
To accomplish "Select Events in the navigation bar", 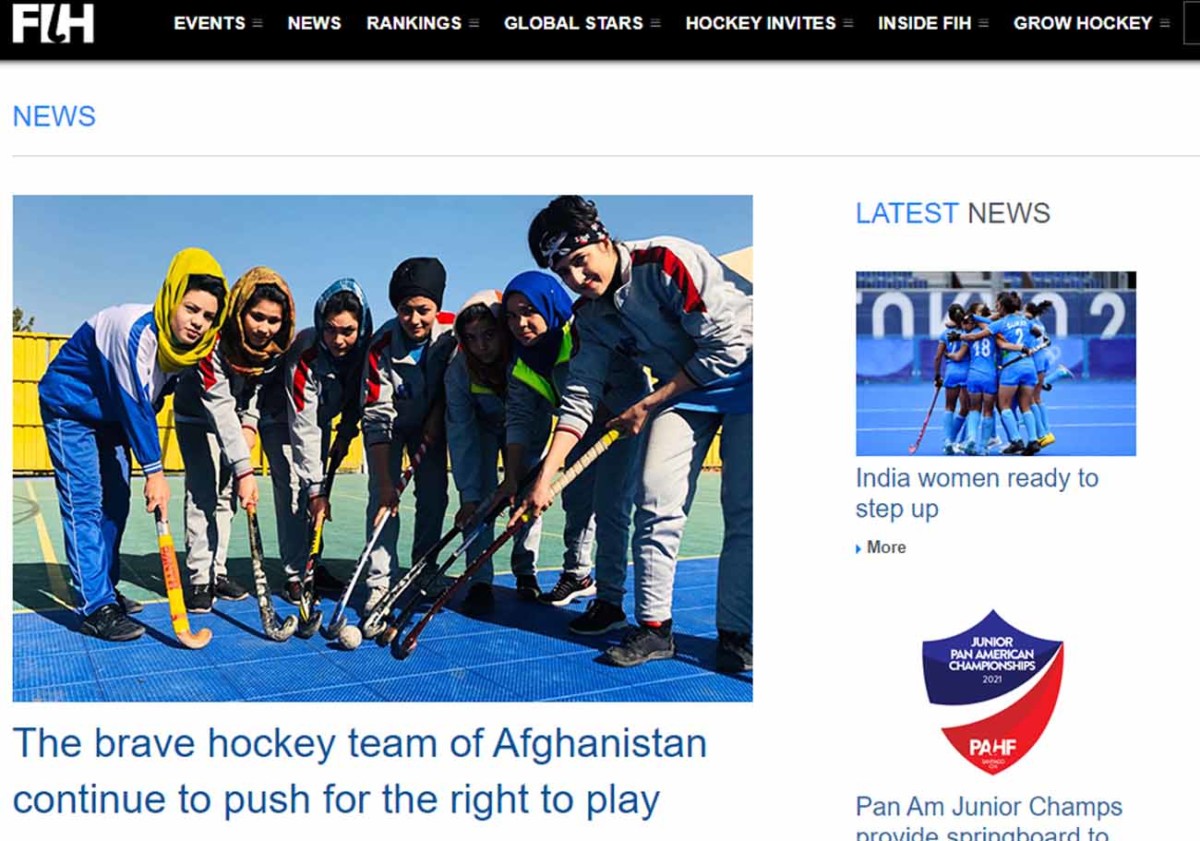I will point(210,23).
